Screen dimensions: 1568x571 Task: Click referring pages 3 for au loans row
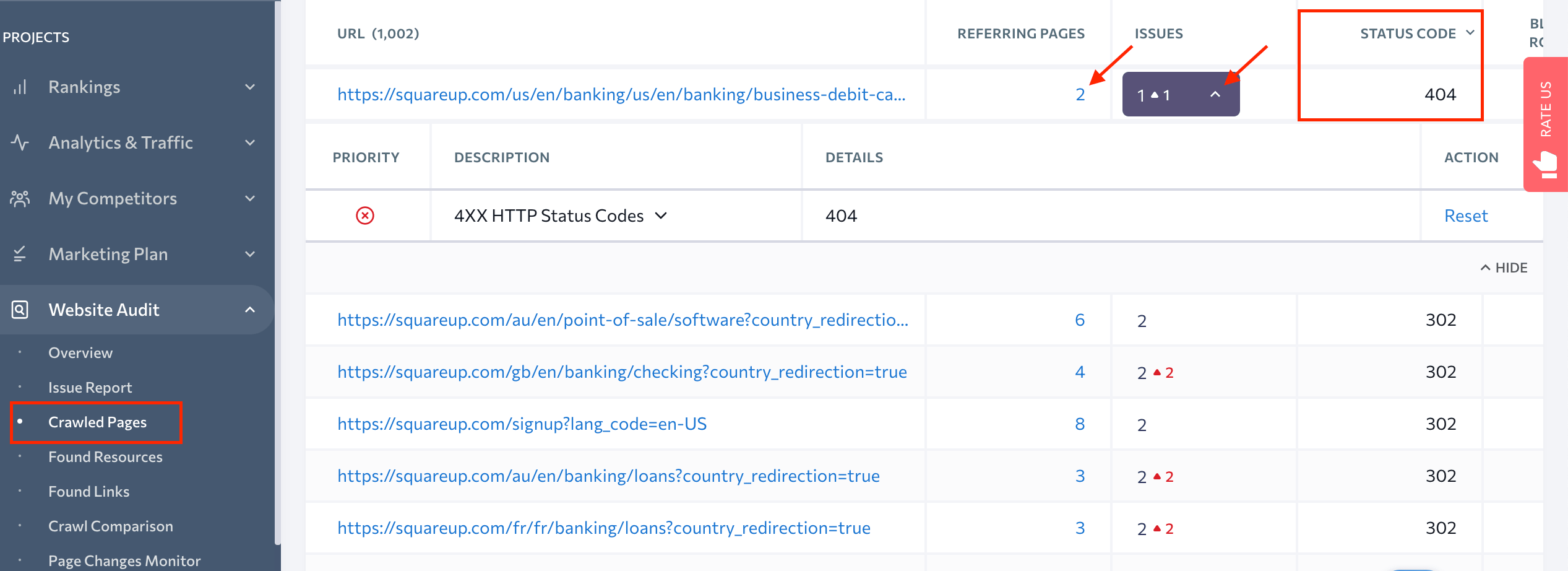[x=1080, y=476]
